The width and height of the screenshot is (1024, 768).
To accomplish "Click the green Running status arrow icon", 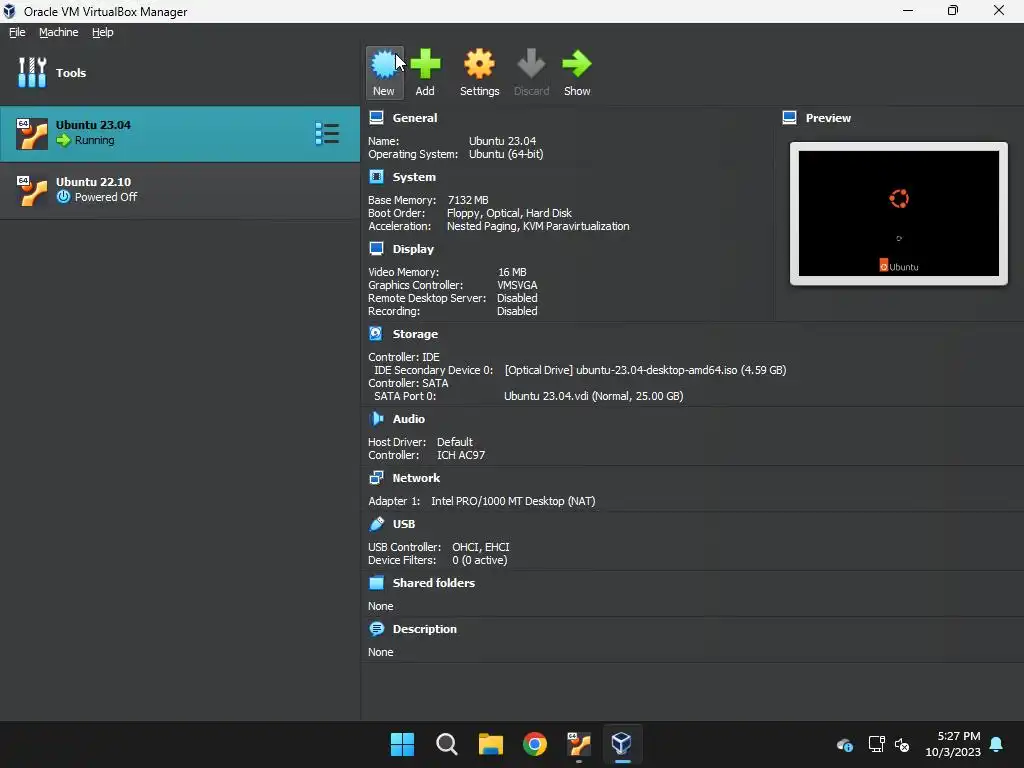I will pos(63,140).
